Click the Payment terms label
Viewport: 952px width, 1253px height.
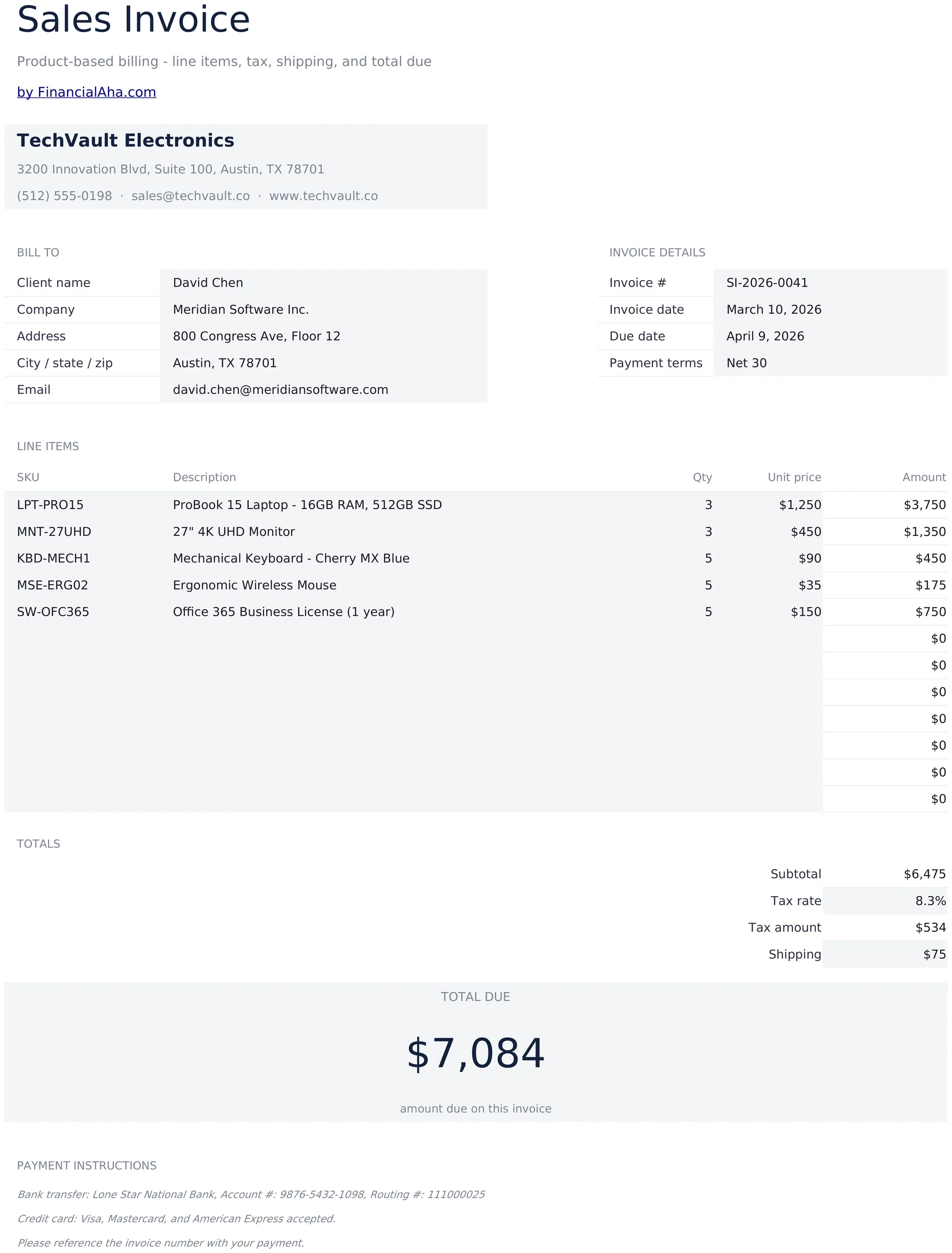point(655,363)
